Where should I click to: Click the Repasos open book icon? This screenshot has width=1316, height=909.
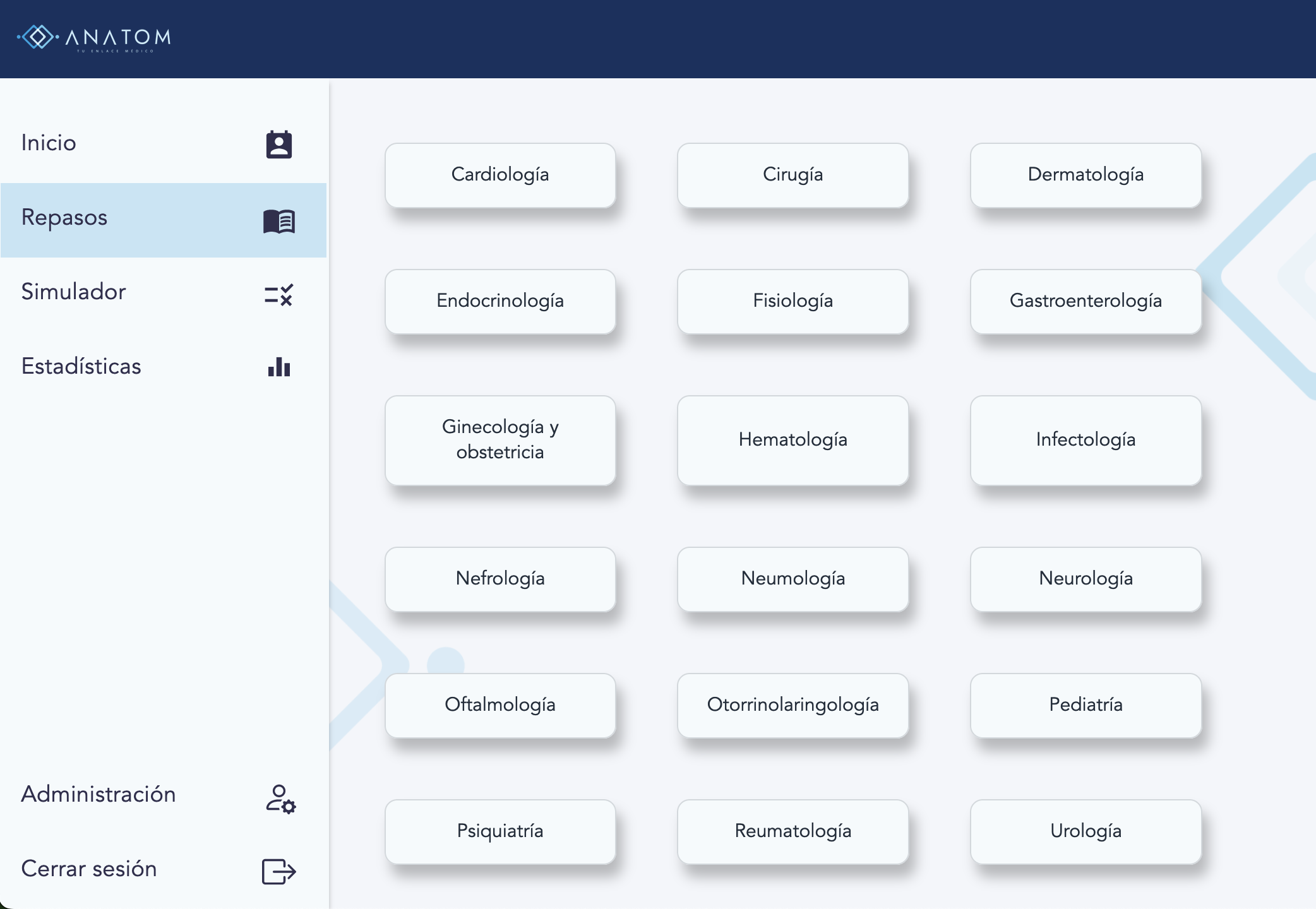coord(278,221)
